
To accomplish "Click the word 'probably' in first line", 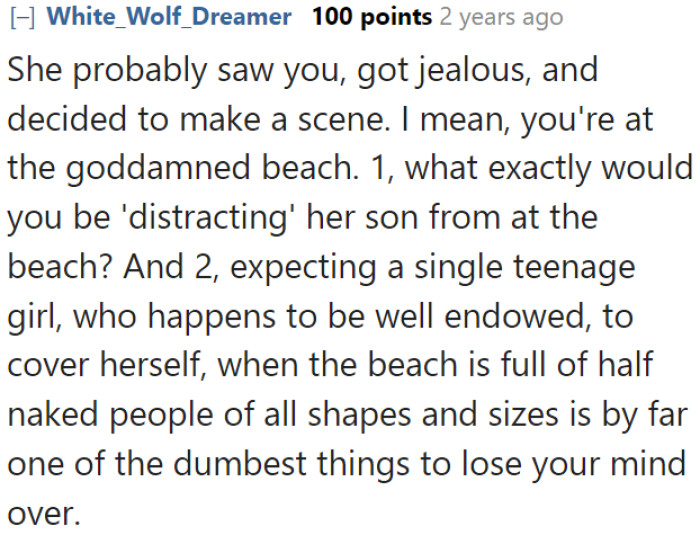I will point(140,71).
